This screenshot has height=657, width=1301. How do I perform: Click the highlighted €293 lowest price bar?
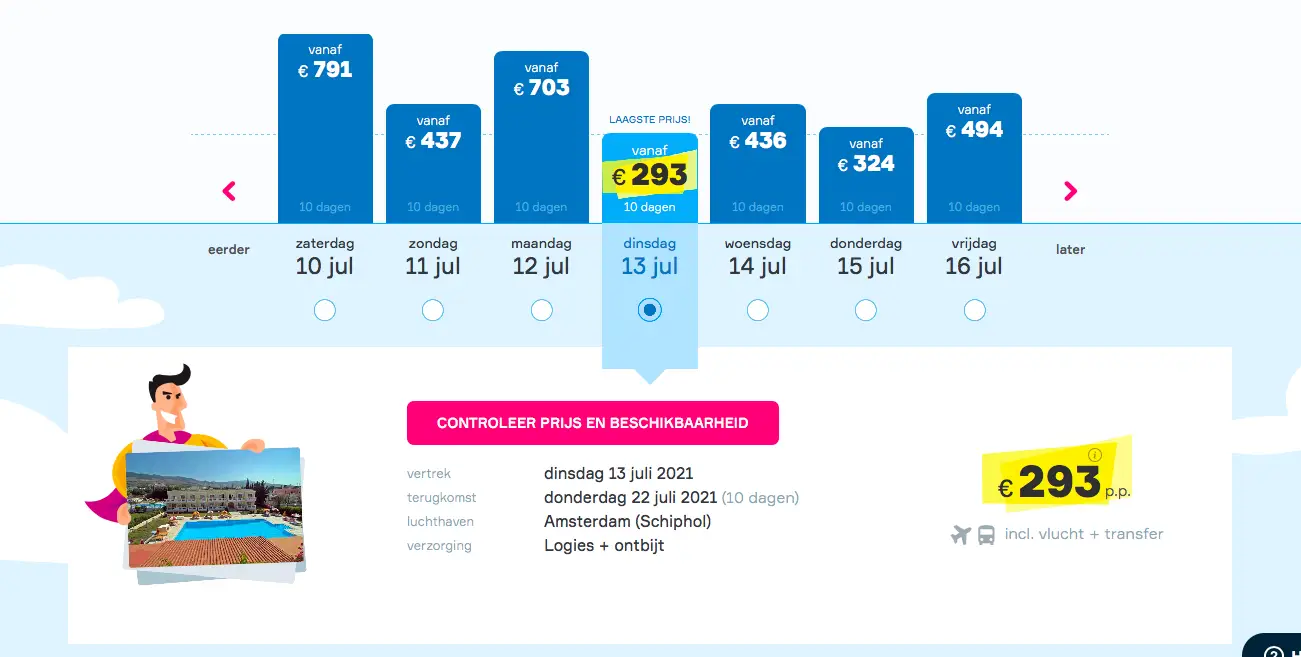point(650,178)
